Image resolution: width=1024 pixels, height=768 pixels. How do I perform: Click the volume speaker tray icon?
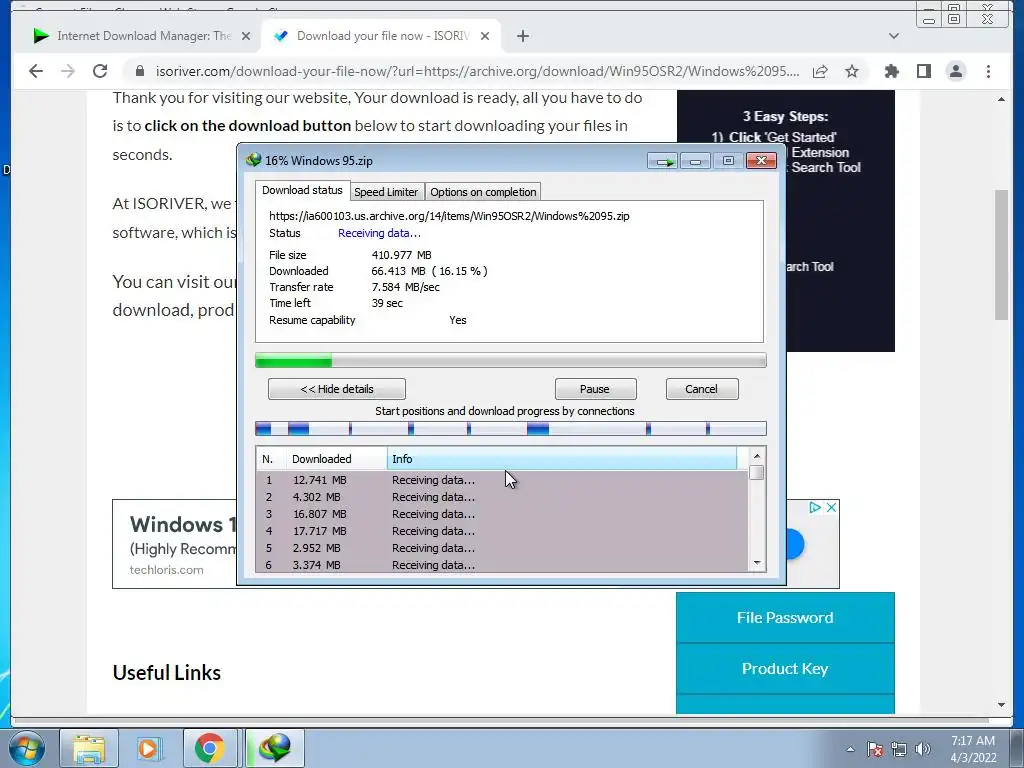pyautogui.click(x=923, y=749)
